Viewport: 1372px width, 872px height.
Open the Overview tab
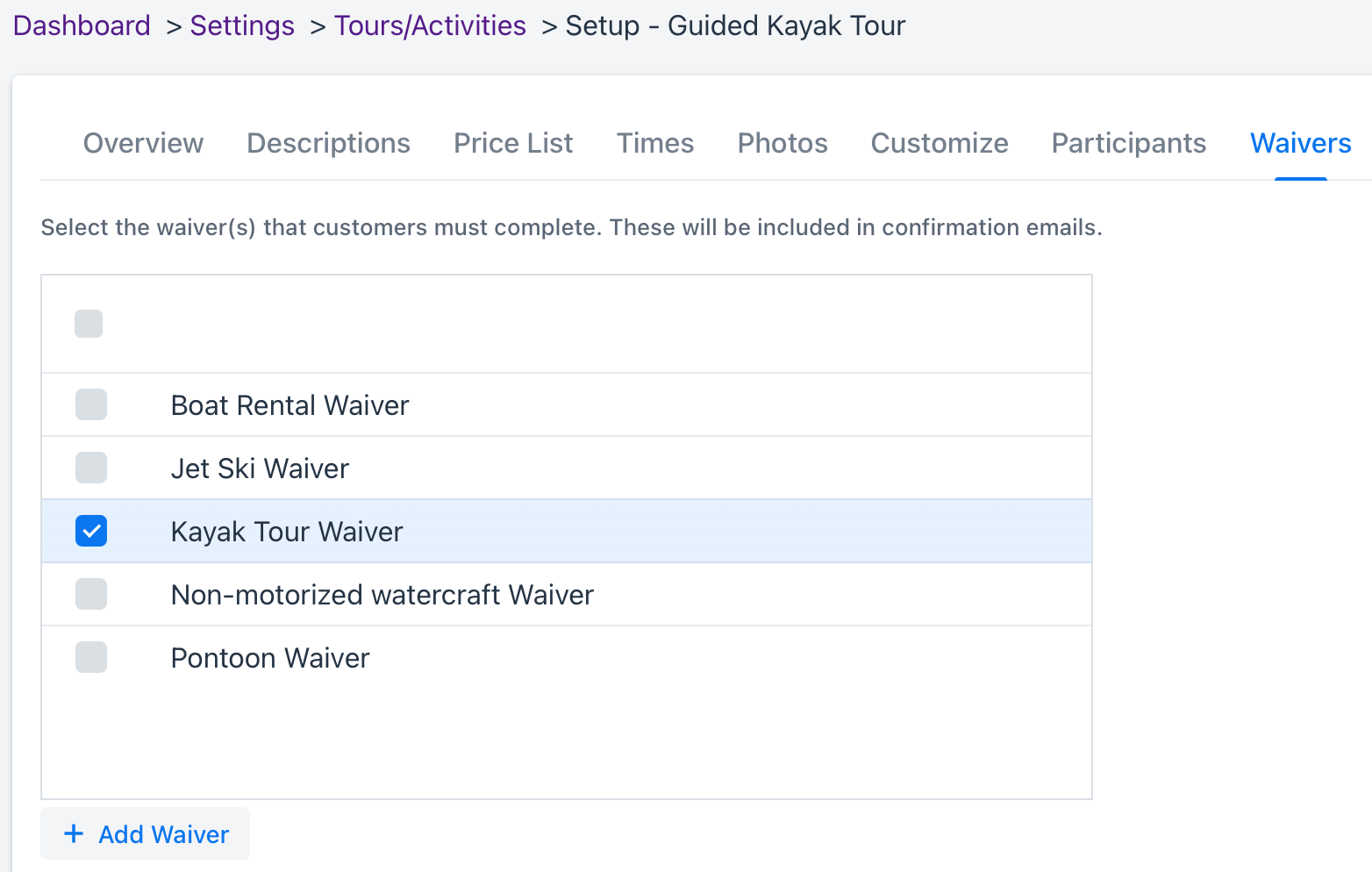[x=143, y=143]
